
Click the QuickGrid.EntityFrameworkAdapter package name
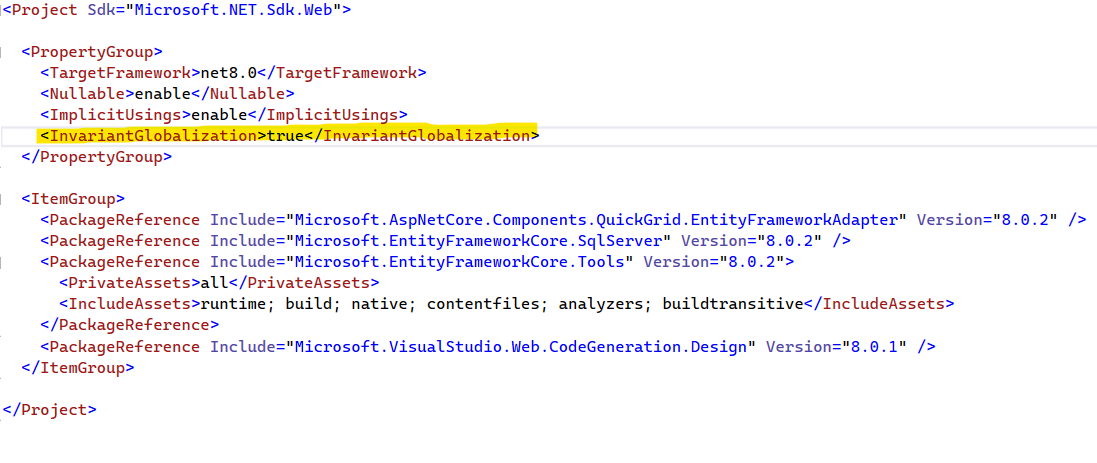(596, 220)
